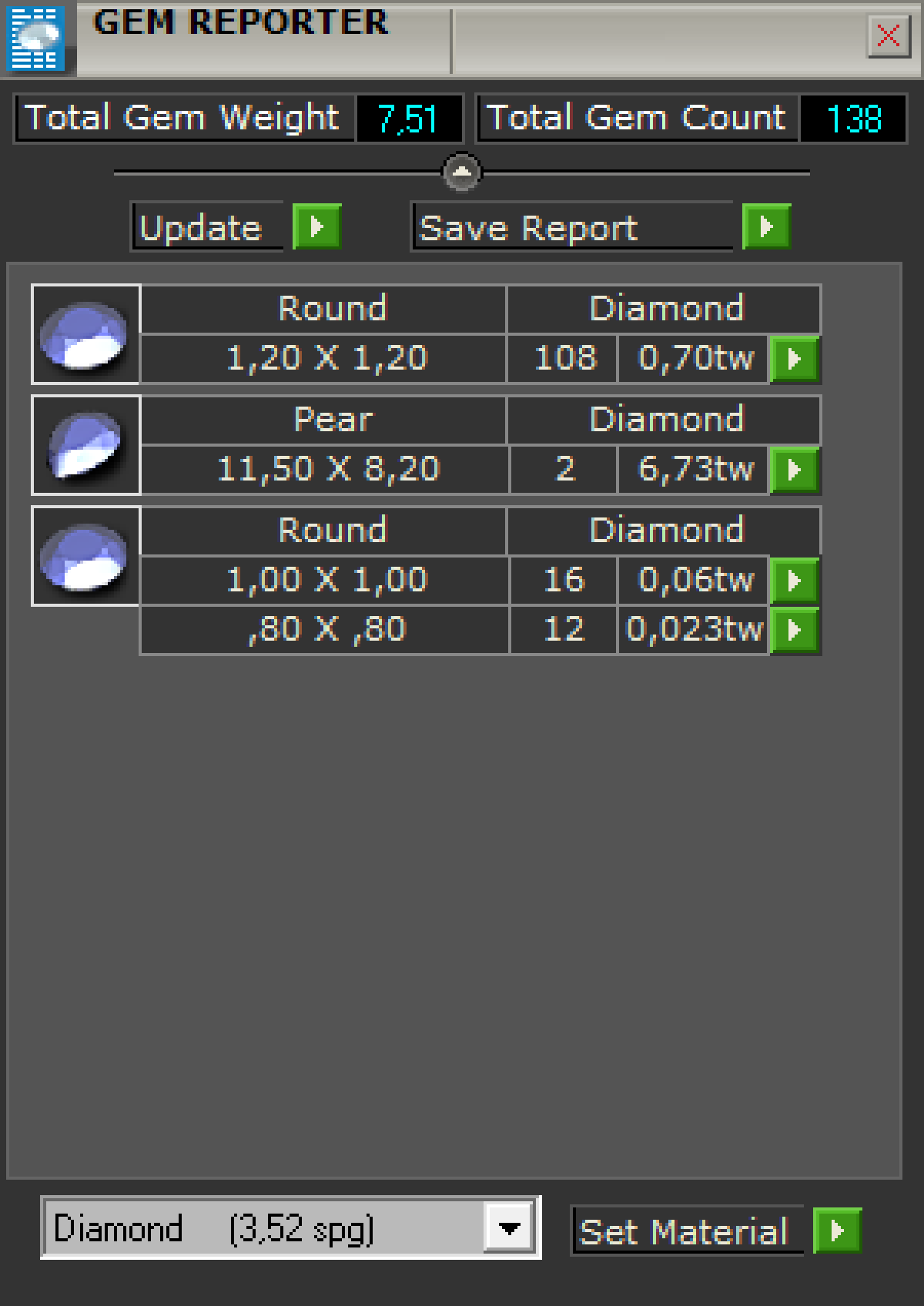Image resolution: width=924 pixels, height=1306 pixels.
Task: Select the Round 1,20 X 1,20 gem thumbnail
Action: click(85, 334)
